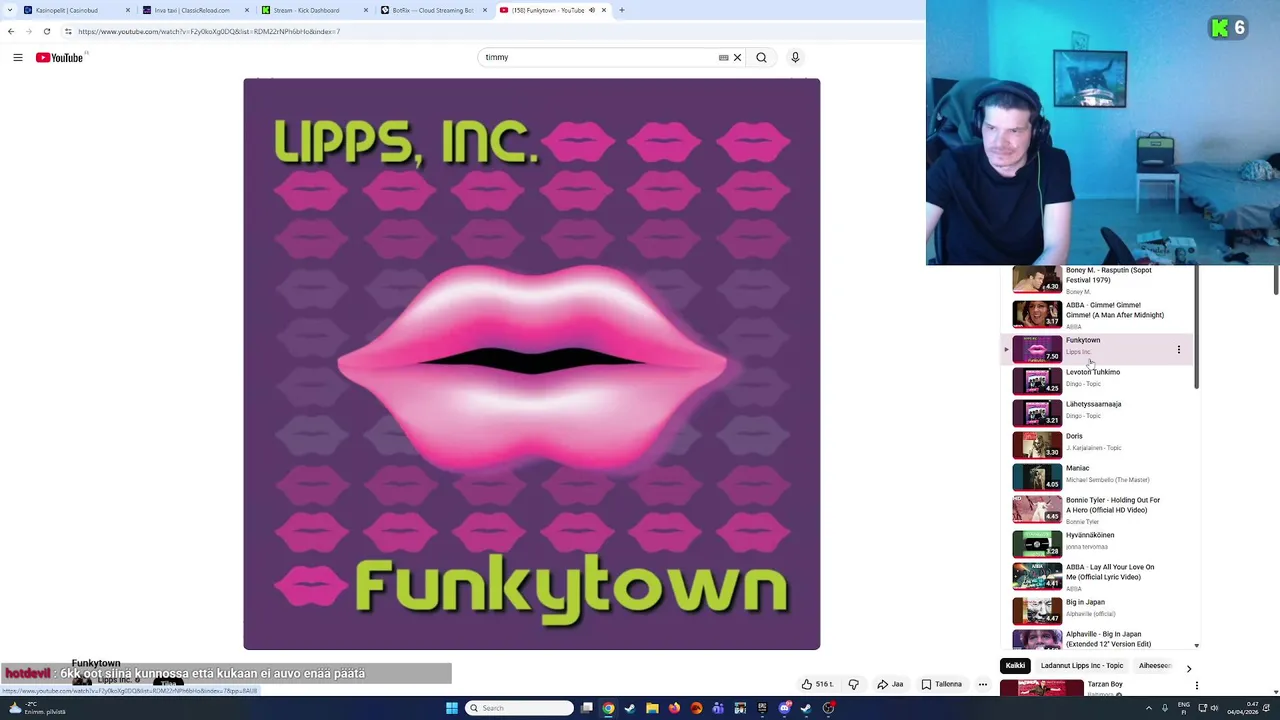
Task: Open tab search dropdown arrow
Action: click(8, 10)
